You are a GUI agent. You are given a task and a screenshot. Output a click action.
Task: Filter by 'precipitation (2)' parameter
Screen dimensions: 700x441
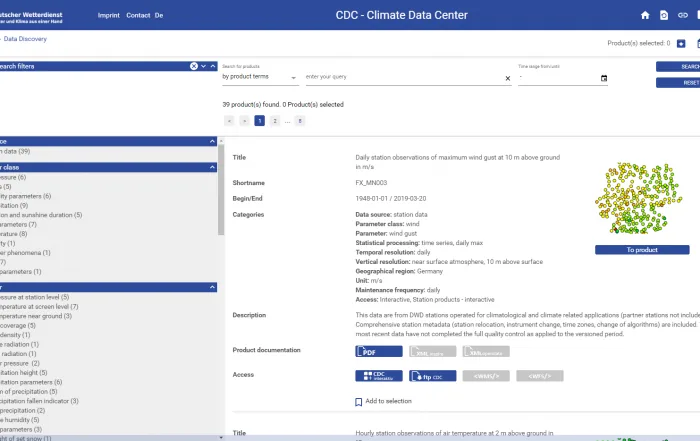coord(22,411)
